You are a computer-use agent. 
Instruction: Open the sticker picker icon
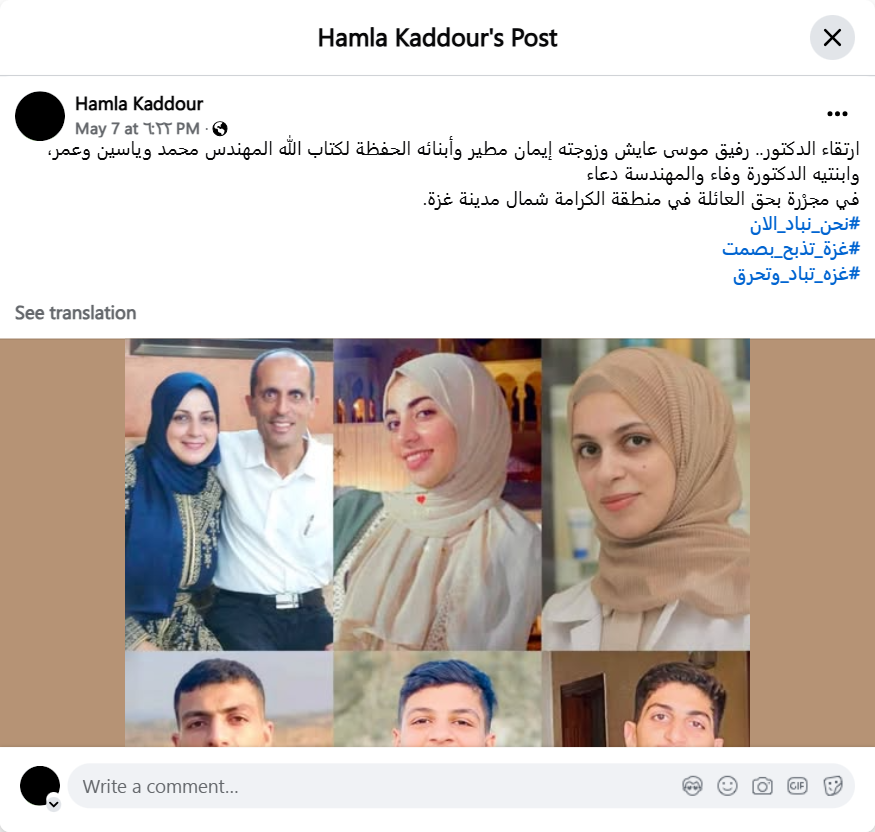pyautogui.click(x=832, y=786)
